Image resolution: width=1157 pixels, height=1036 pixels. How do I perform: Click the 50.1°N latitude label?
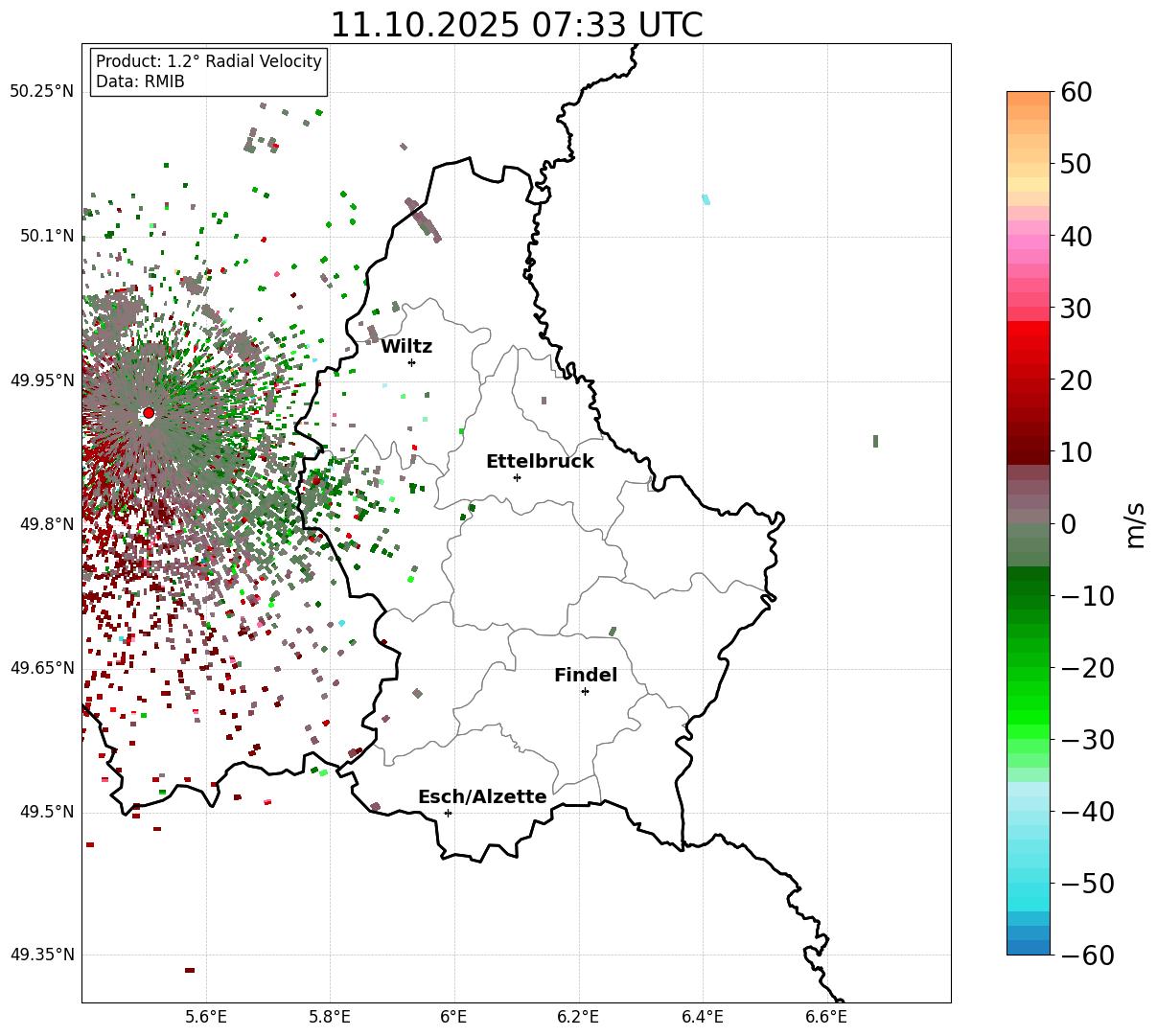[x=46, y=236]
